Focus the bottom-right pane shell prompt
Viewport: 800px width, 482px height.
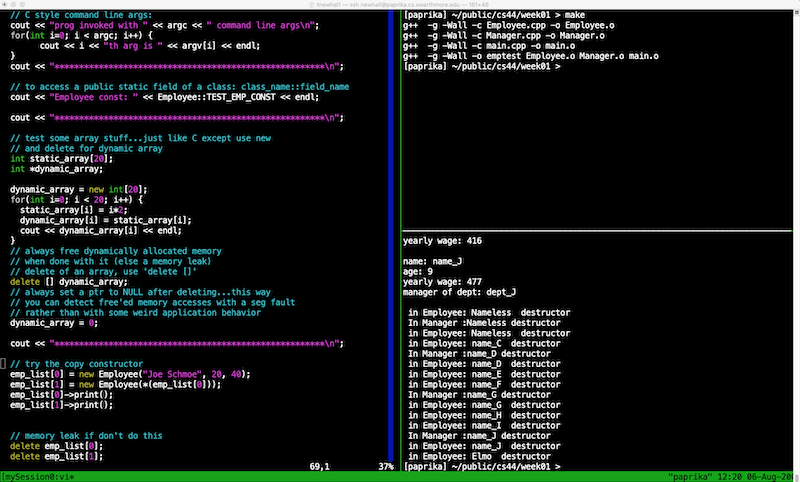point(481,466)
